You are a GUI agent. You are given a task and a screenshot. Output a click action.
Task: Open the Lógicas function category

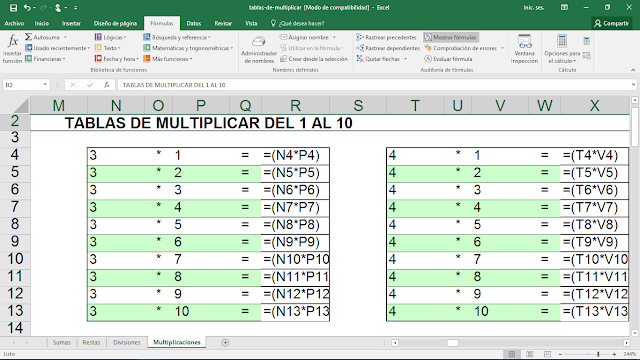point(110,37)
